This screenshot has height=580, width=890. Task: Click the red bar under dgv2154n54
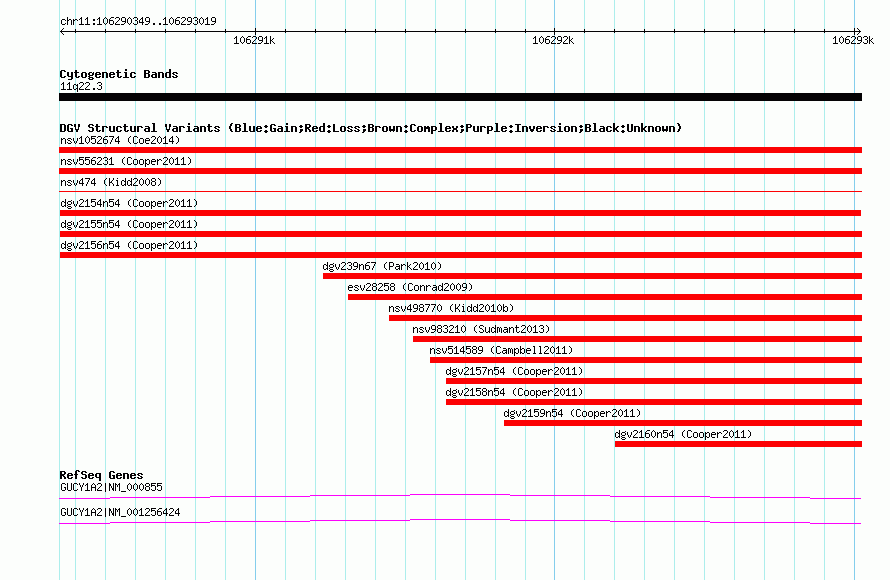point(460,213)
